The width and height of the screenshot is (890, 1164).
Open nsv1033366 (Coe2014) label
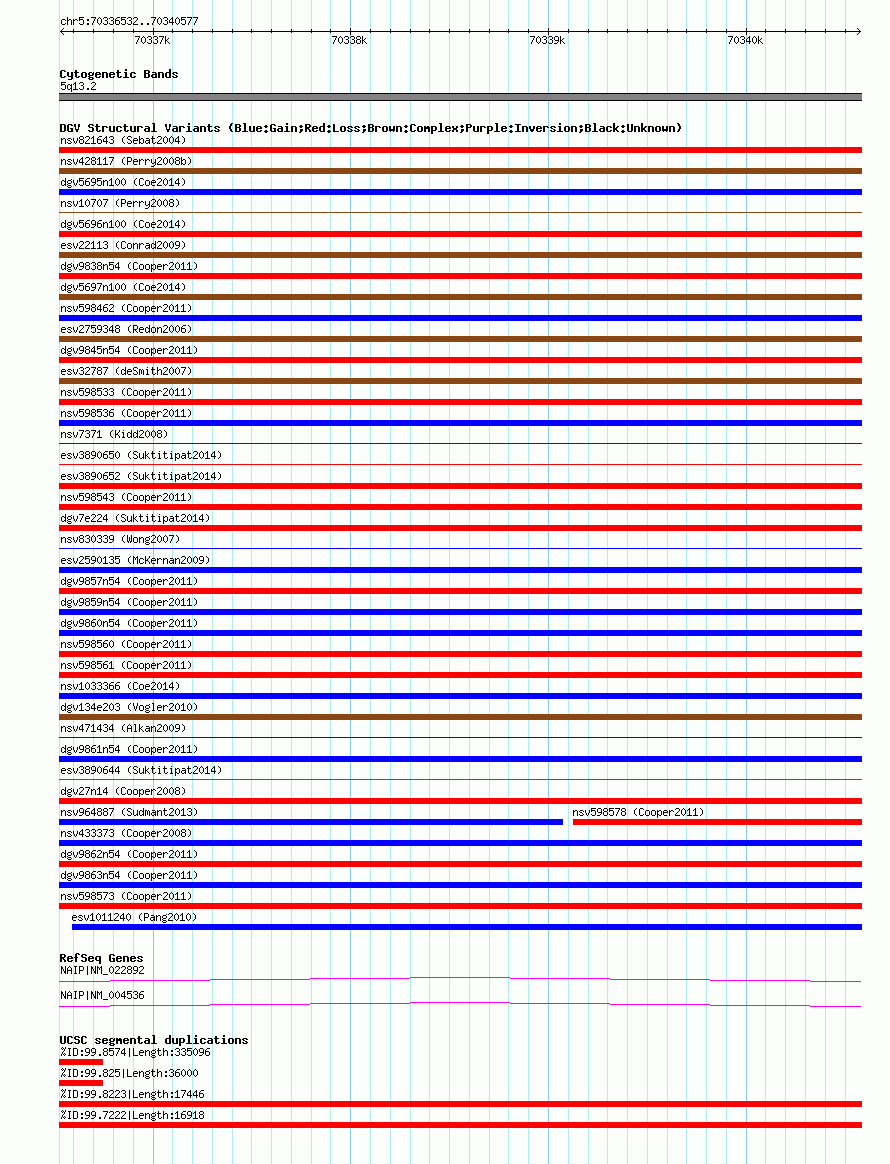pos(120,686)
